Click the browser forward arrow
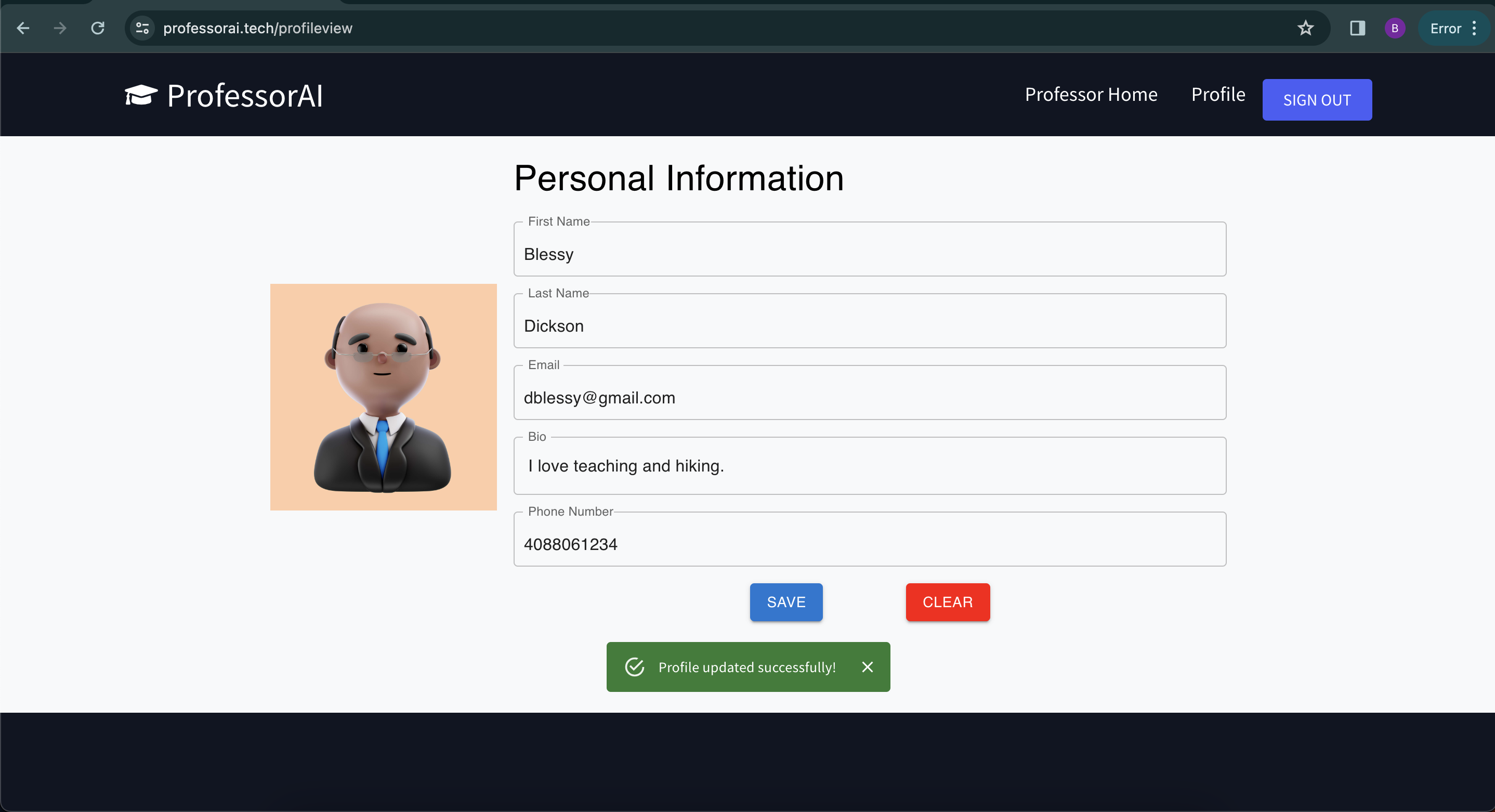Viewport: 1495px width, 812px height. (60, 28)
